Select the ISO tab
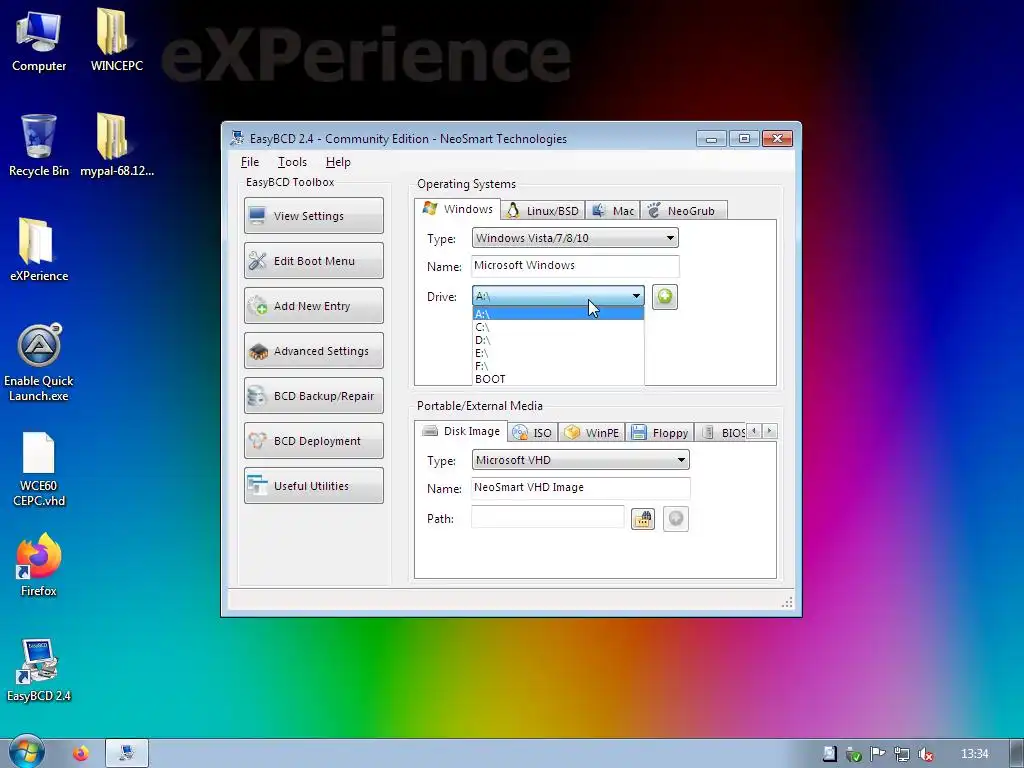Screen dimensions: 1024x768 pyautogui.click(x=533, y=432)
